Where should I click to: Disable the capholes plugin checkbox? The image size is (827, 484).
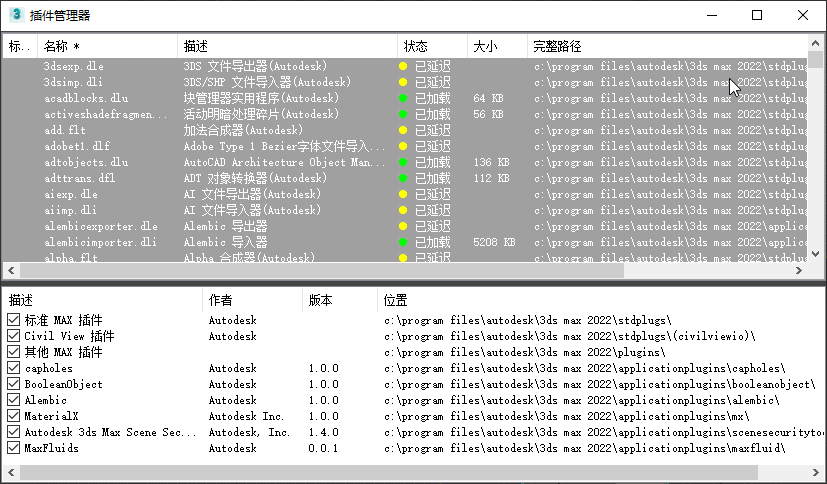point(14,368)
